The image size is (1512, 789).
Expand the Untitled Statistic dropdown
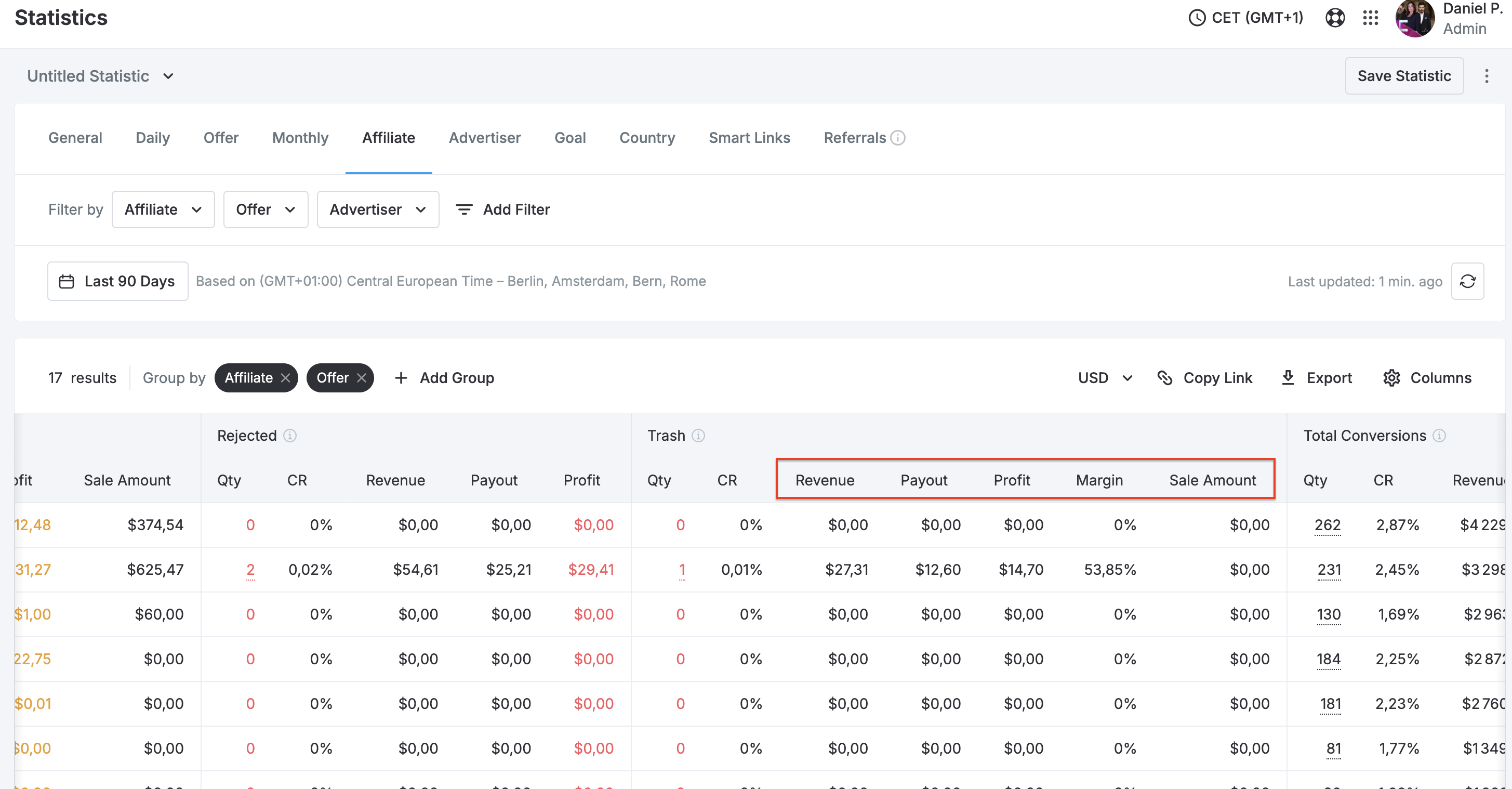pyautogui.click(x=101, y=76)
